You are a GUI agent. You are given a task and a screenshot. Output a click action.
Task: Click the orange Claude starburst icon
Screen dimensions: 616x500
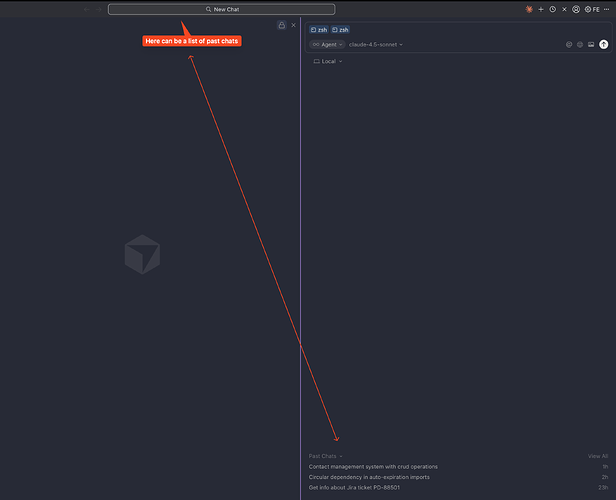[529, 9]
